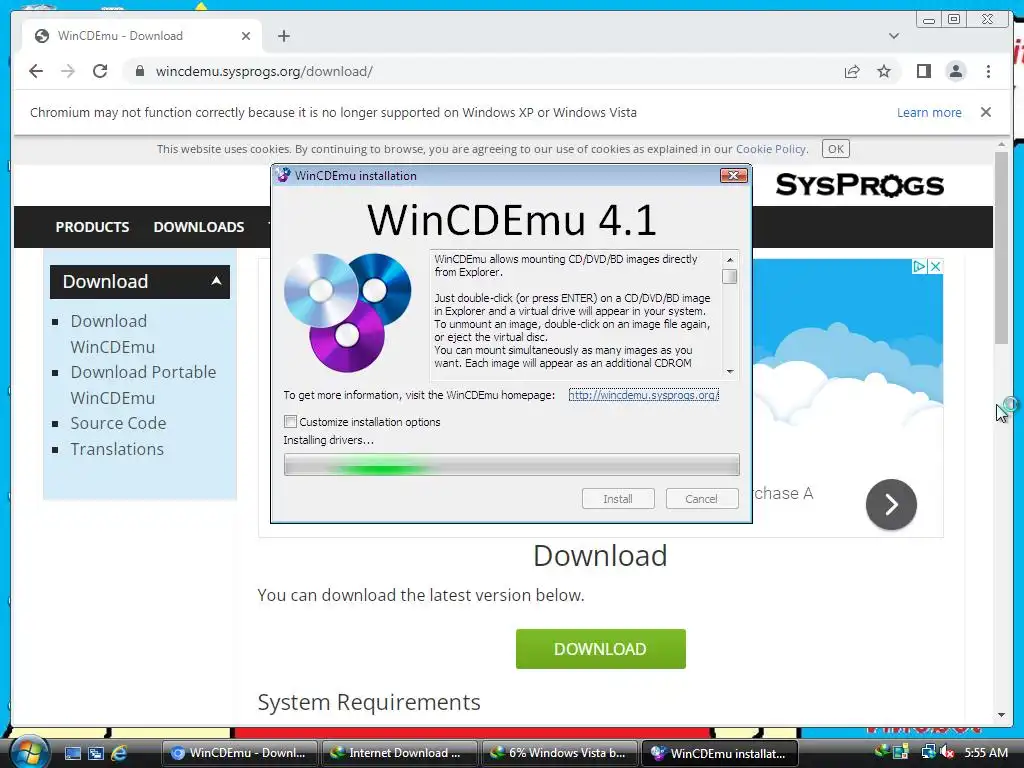1024x768 pixels.
Task: Click the network tray icon
Action: 928,752
